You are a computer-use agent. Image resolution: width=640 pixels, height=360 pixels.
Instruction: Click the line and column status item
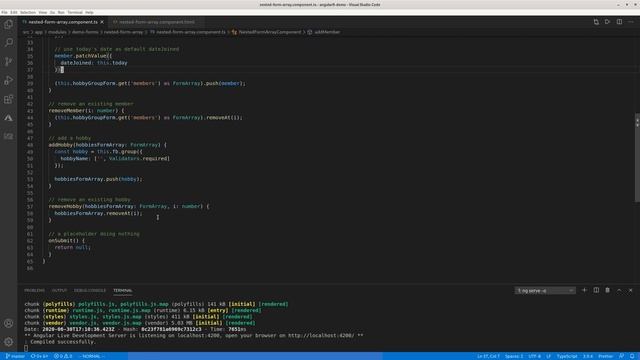488,356
